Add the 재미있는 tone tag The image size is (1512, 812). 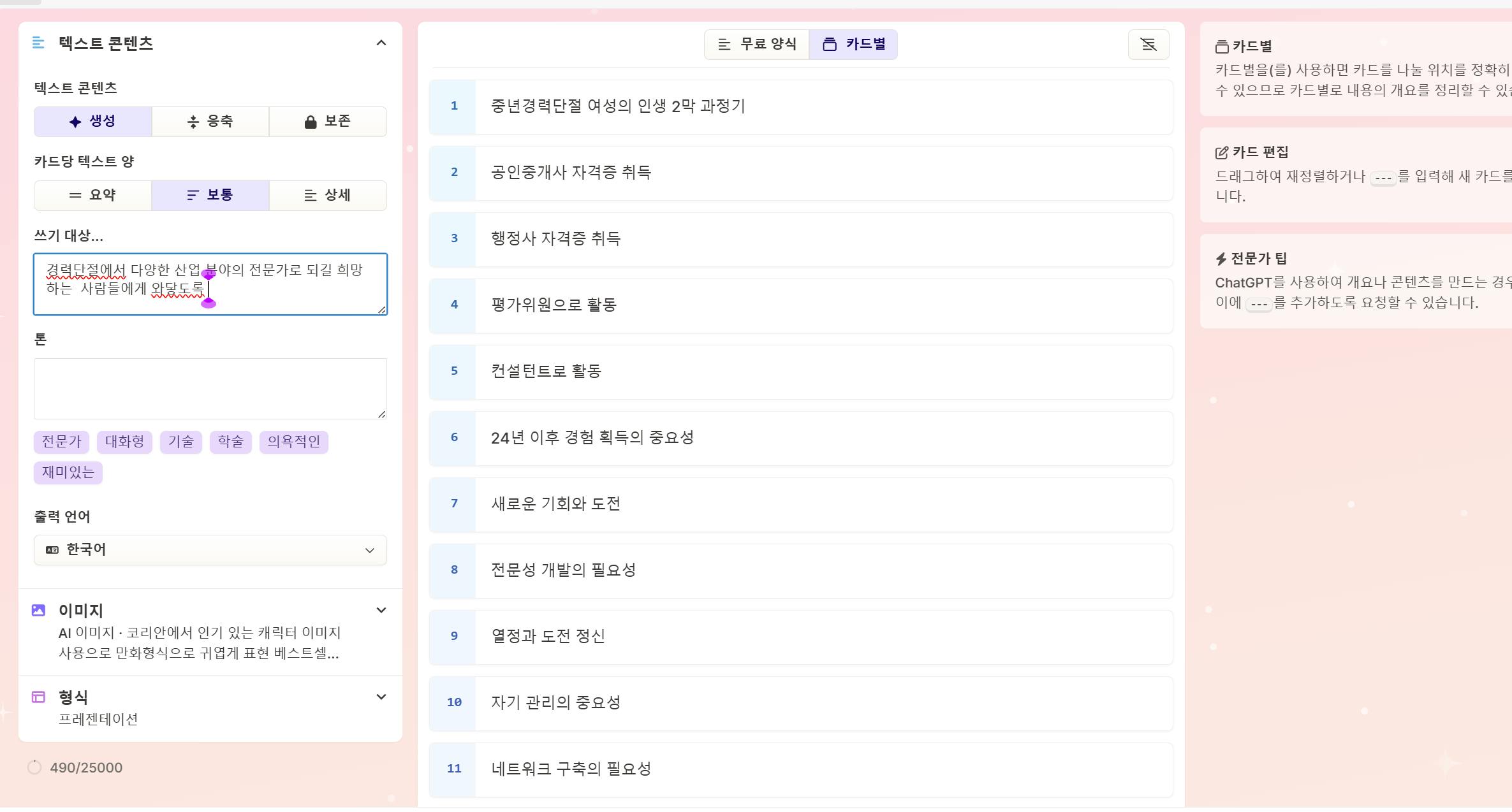(x=68, y=472)
